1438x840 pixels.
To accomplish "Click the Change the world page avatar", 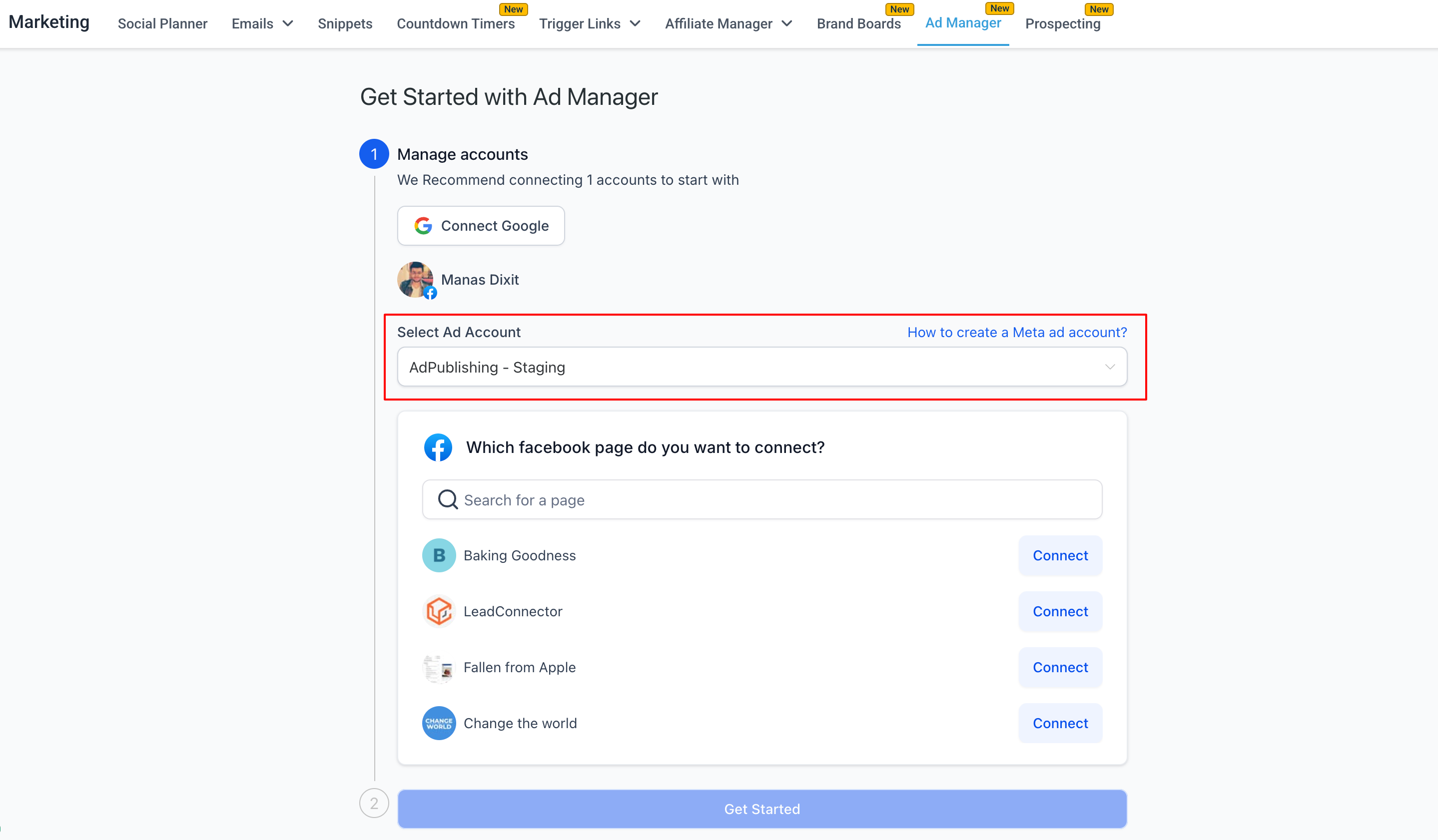I will click(439, 723).
